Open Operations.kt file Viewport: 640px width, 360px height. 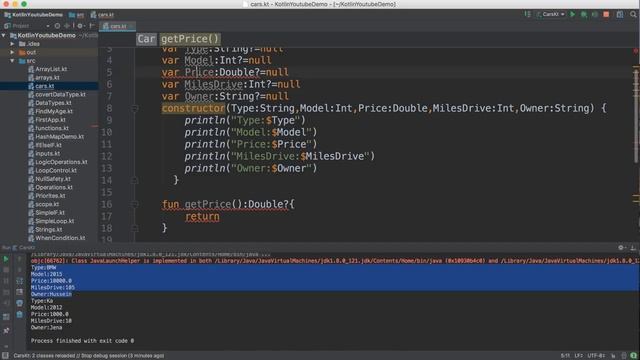pyautogui.click(x=54, y=187)
